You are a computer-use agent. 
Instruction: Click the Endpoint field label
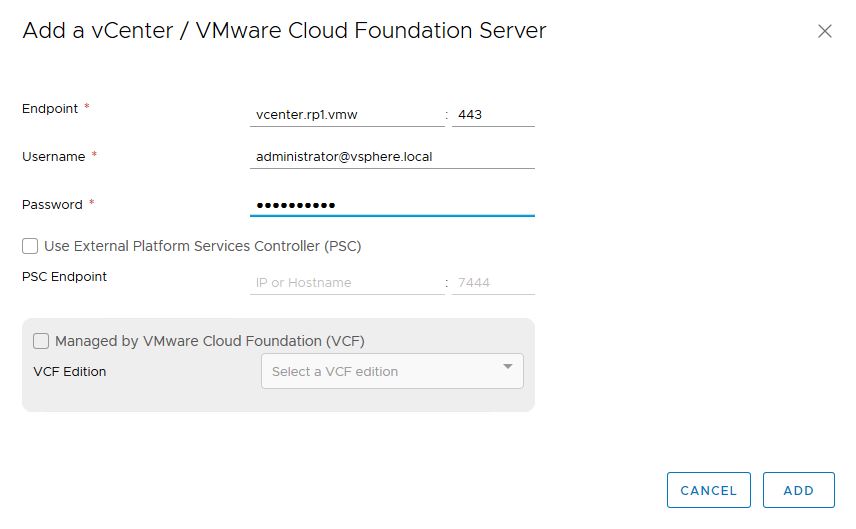point(50,108)
